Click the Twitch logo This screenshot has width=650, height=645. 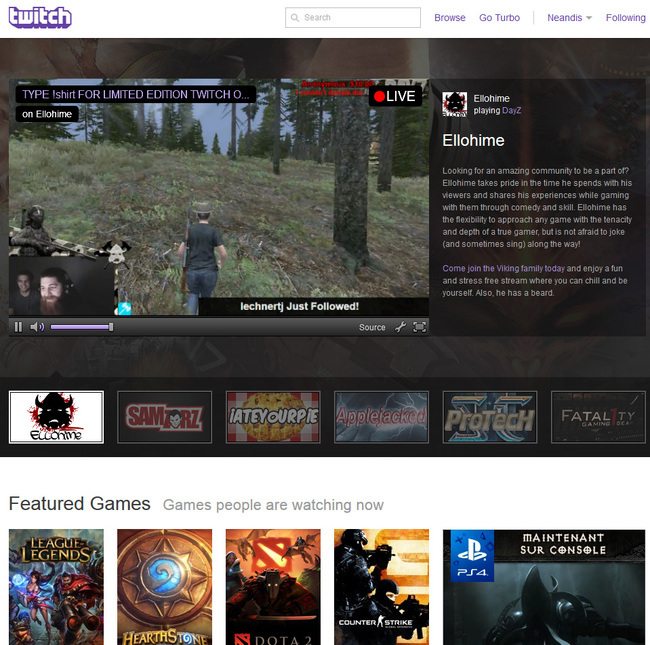click(x=40, y=18)
